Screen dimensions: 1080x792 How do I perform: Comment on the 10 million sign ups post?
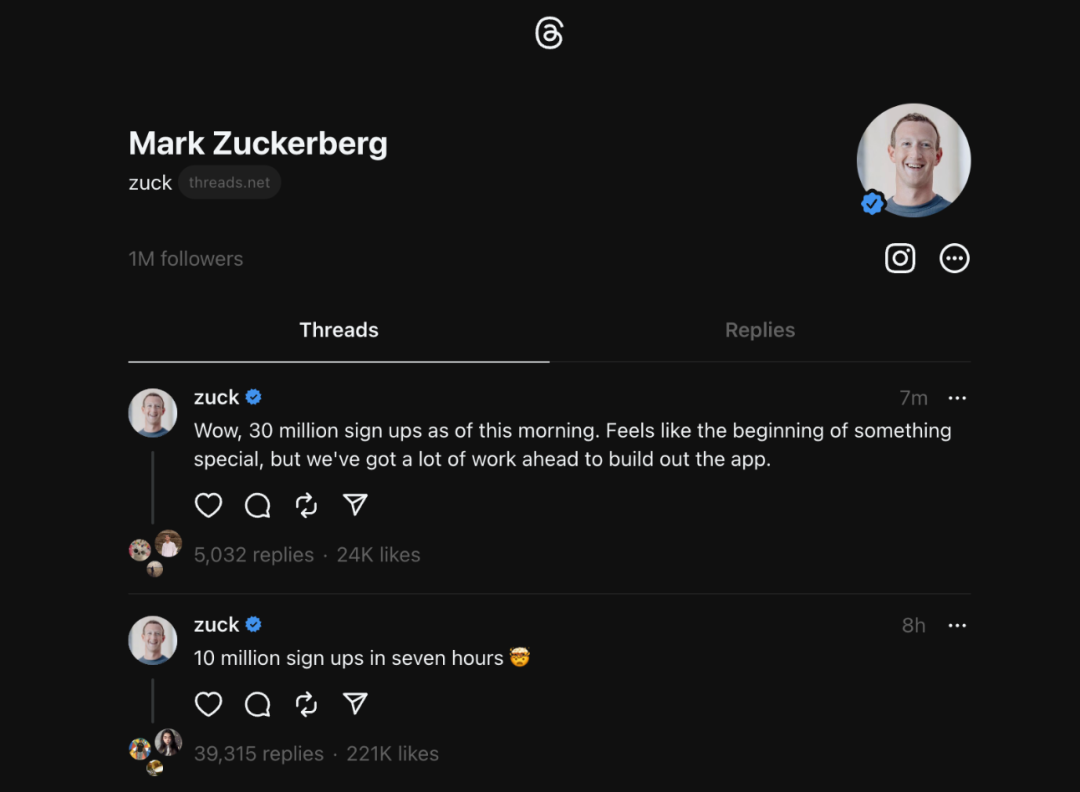pyautogui.click(x=258, y=705)
